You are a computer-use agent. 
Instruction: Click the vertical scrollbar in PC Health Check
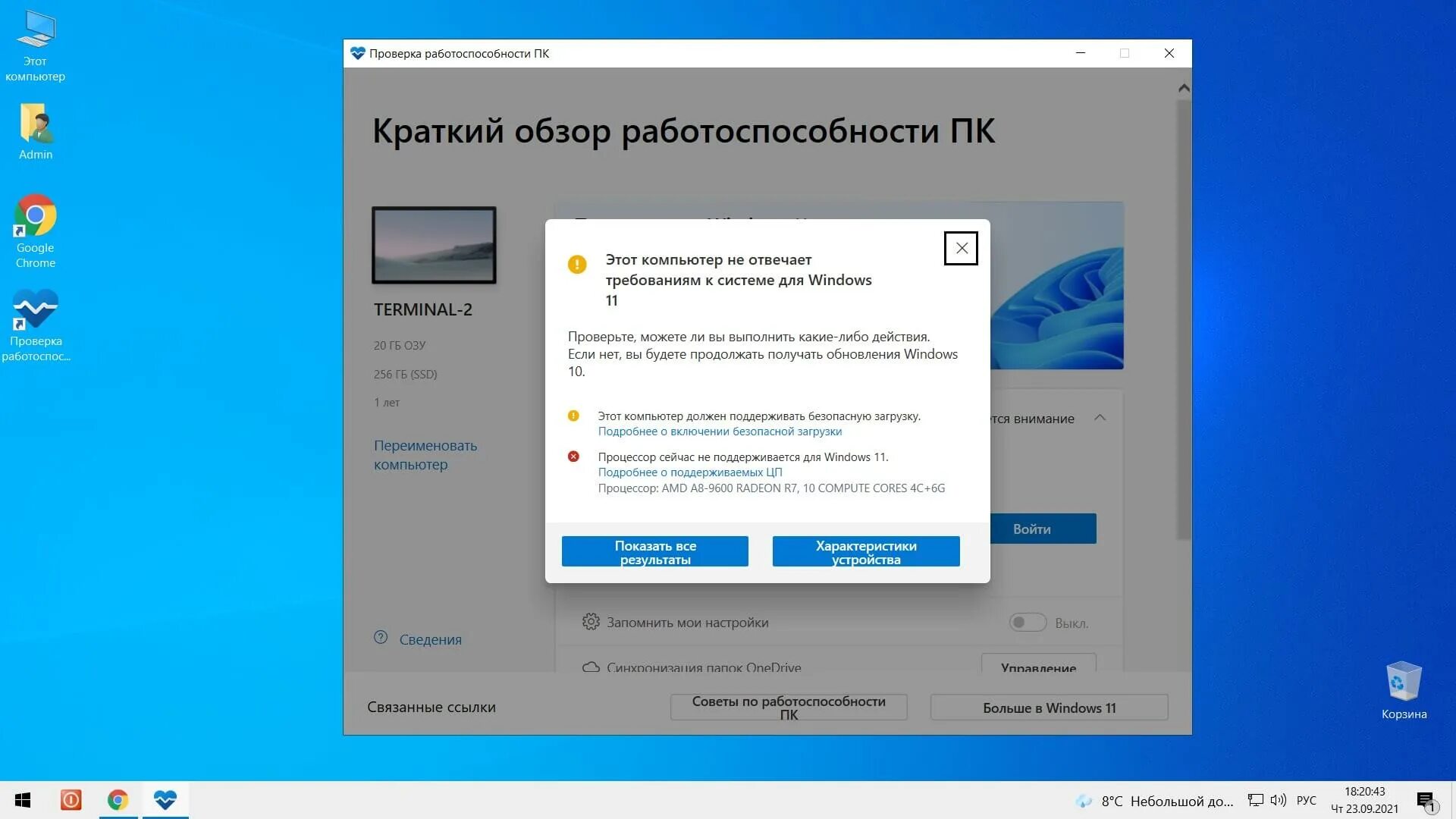(1184, 318)
